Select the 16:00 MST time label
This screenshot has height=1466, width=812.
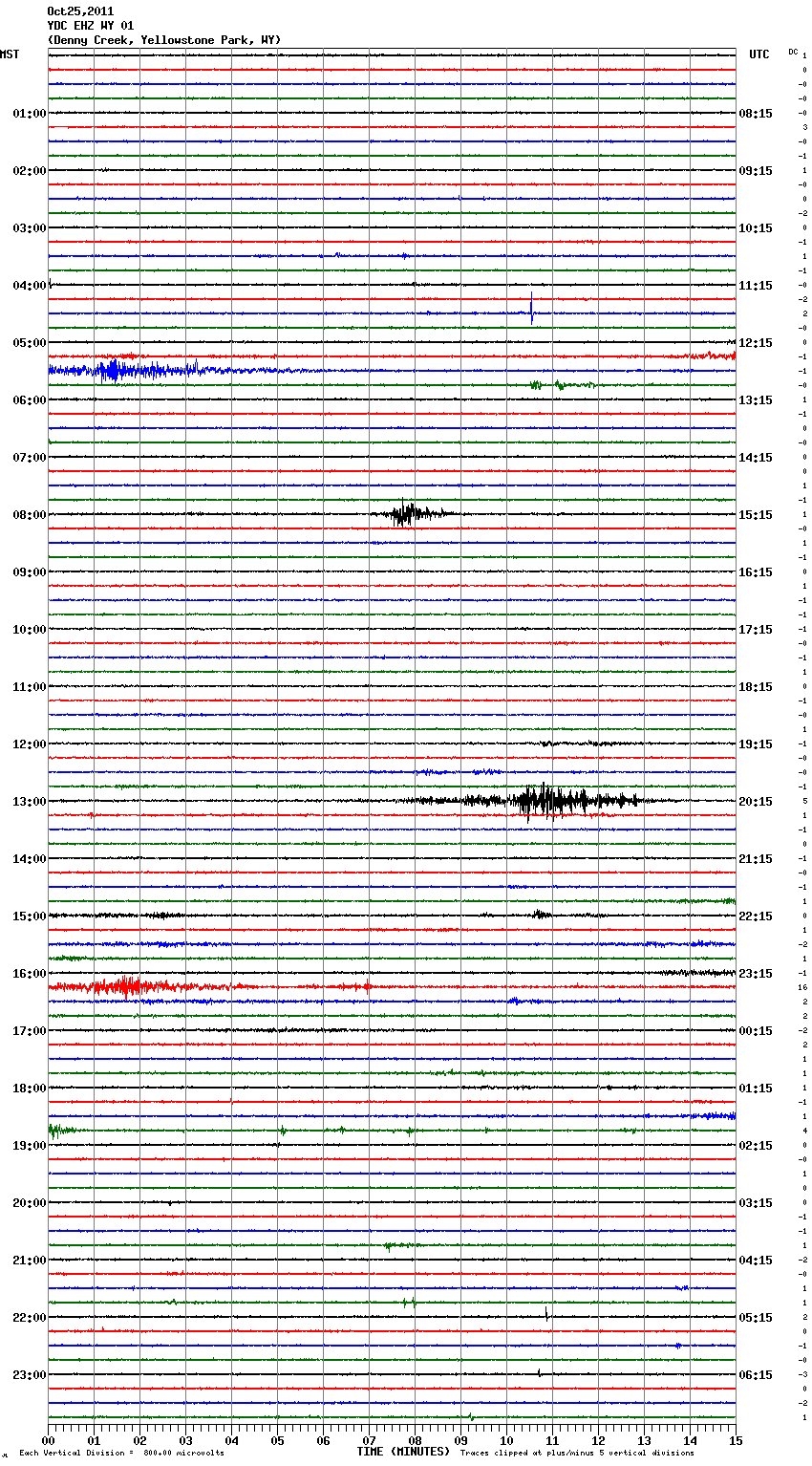click(x=30, y=974)
